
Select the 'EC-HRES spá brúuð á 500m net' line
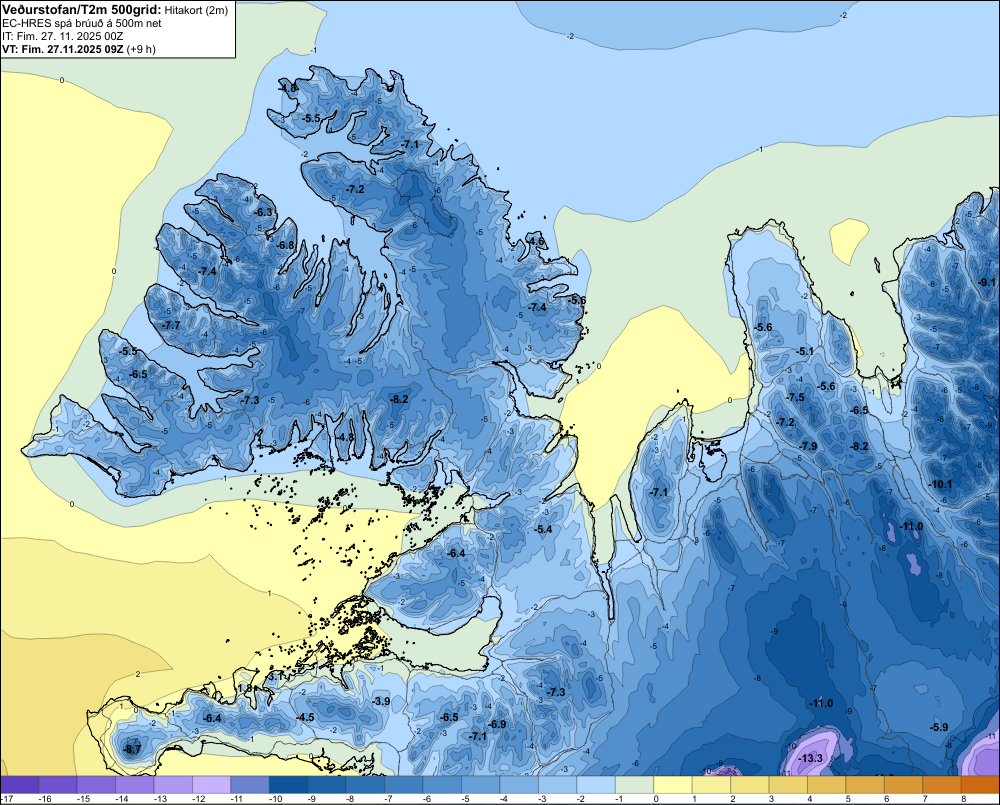82,23
